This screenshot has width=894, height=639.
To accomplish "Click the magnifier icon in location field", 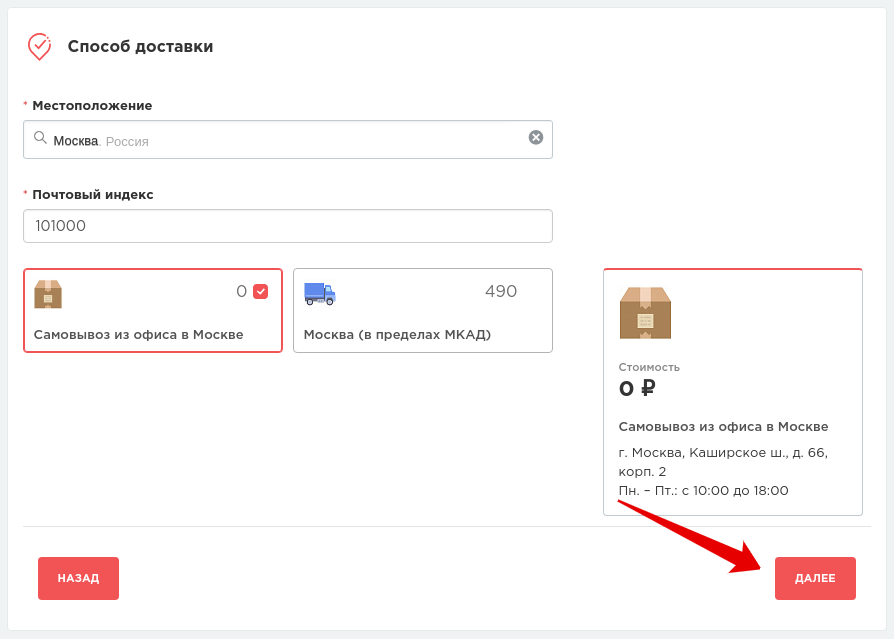I will click(x=40, y=139).
